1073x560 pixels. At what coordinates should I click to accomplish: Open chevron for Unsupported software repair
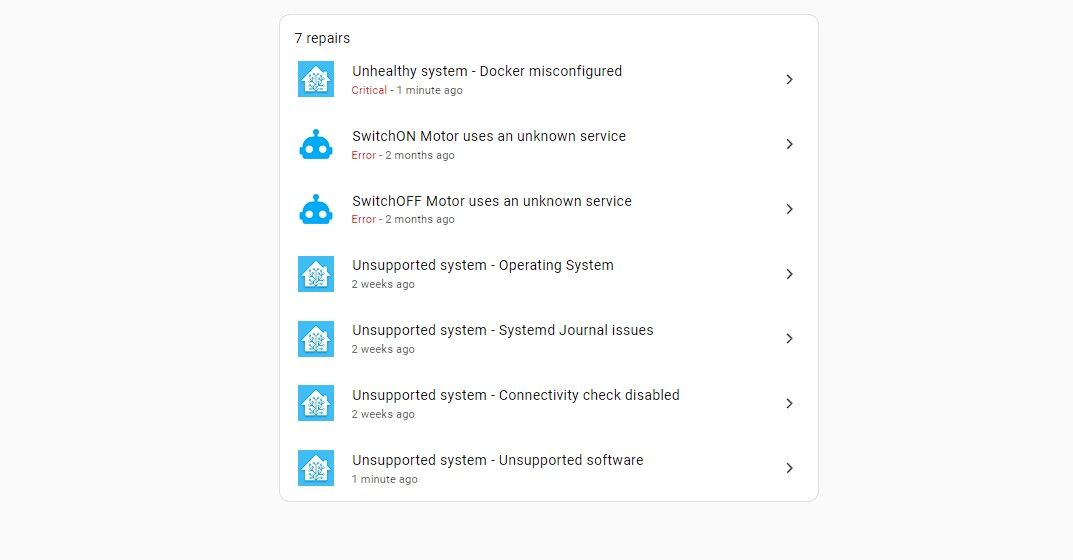(789, 468)
